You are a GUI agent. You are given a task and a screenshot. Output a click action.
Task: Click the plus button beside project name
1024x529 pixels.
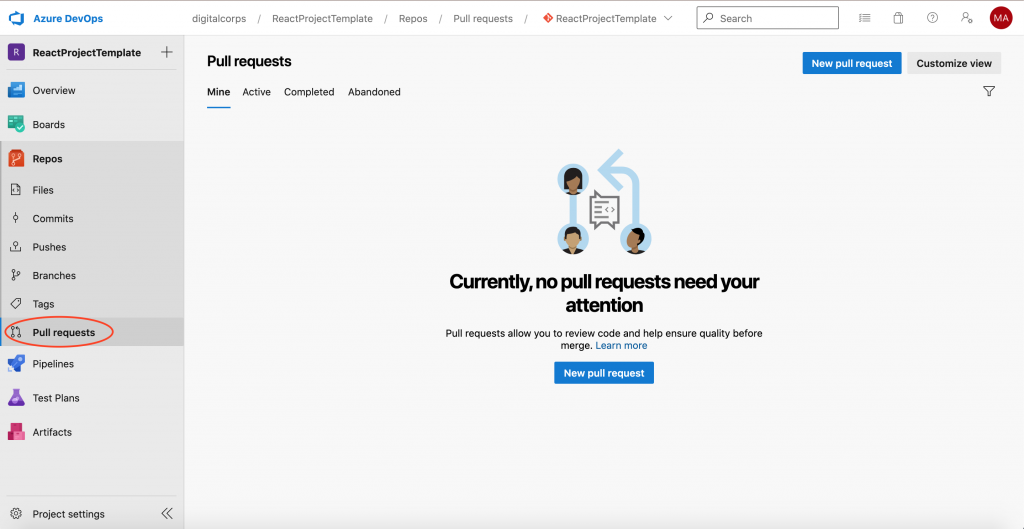point(167,52)
